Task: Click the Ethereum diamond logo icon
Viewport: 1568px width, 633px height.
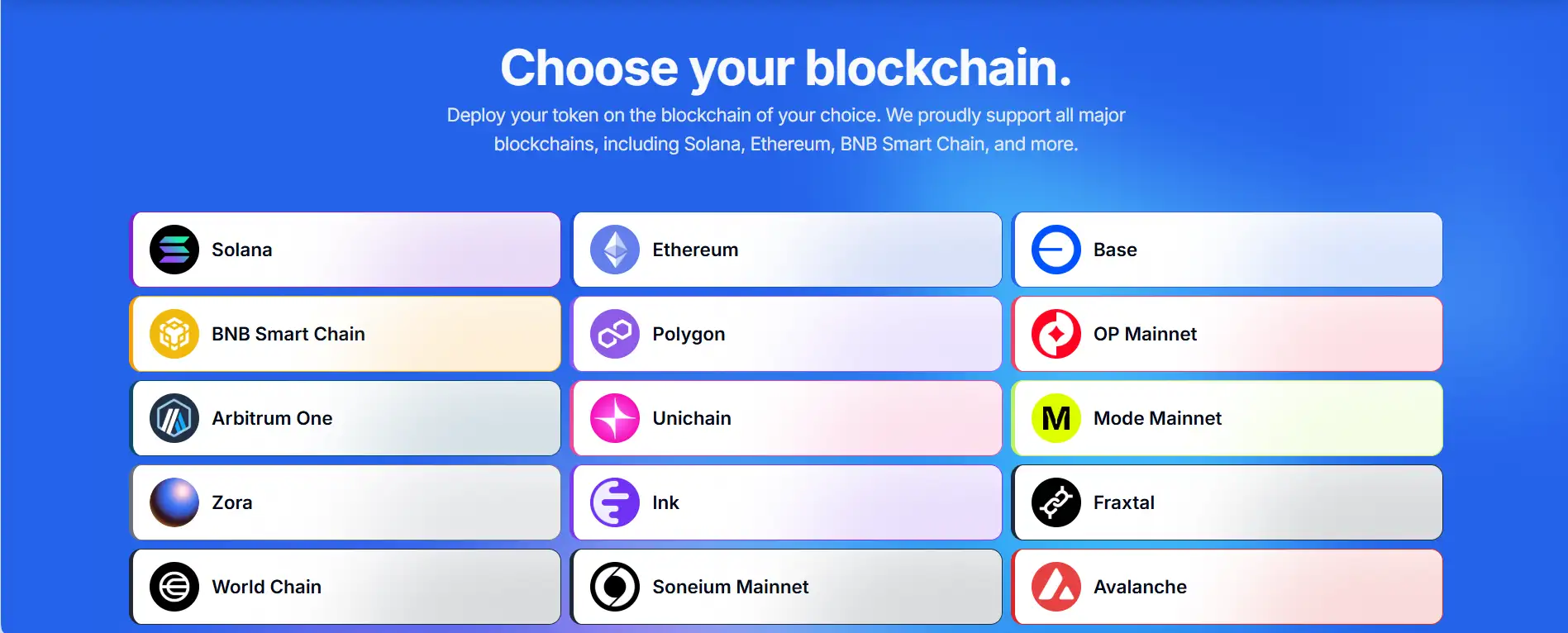Action: point(615,250)
